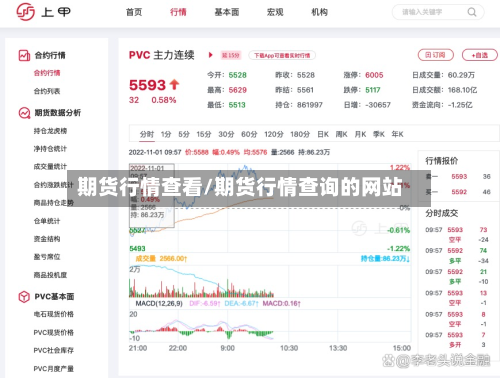Click the current price 5593
This screenshot has height=378, width=500.
(x=147, y=85)
